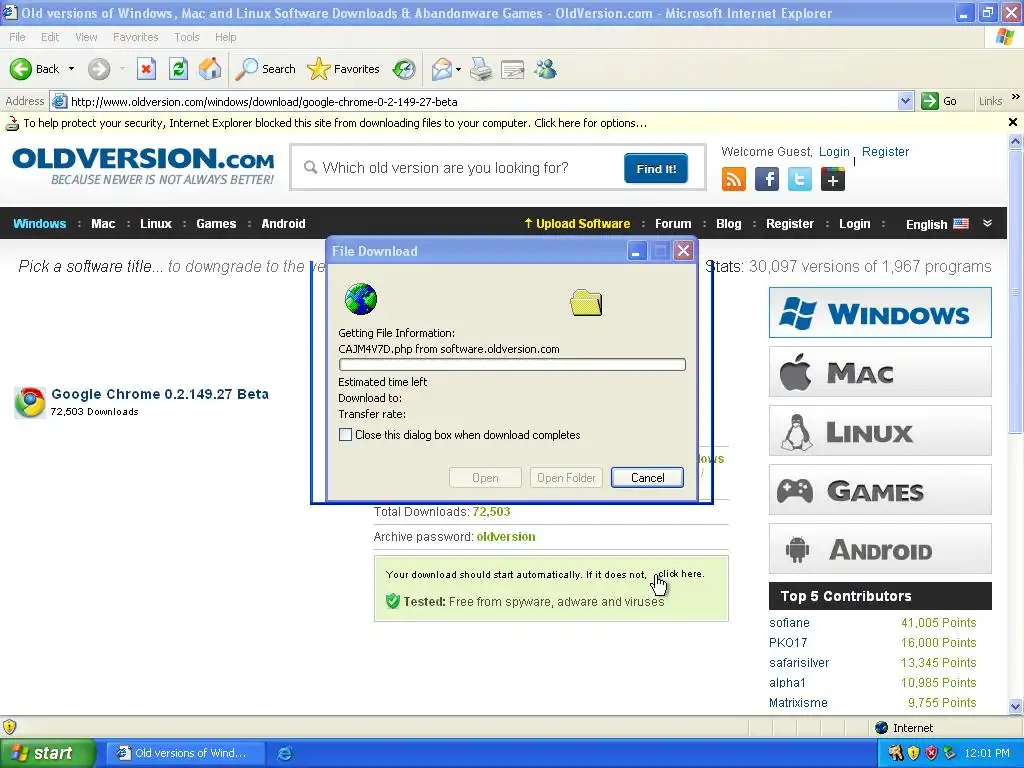Image resolution: width=1024 pixels, height=768 pixels.
Task: Click the sofiane contributor name
Action: pos(789,622)
